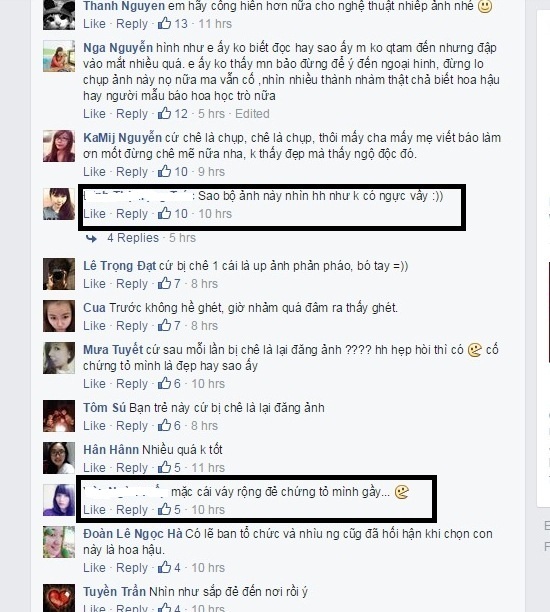The height and width of the screenshot is (612, 550).
Task: Click thumbs-up icon on Mưa Tuyết's comment
Action: [164, 383]
